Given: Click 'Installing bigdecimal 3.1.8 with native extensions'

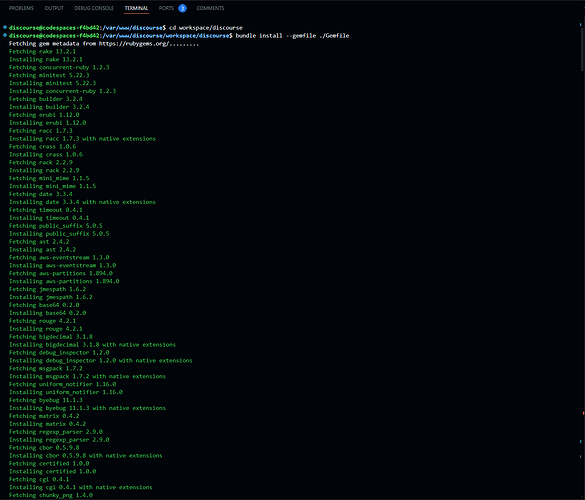Looking at the screenshot, I should tap(92, 345).
